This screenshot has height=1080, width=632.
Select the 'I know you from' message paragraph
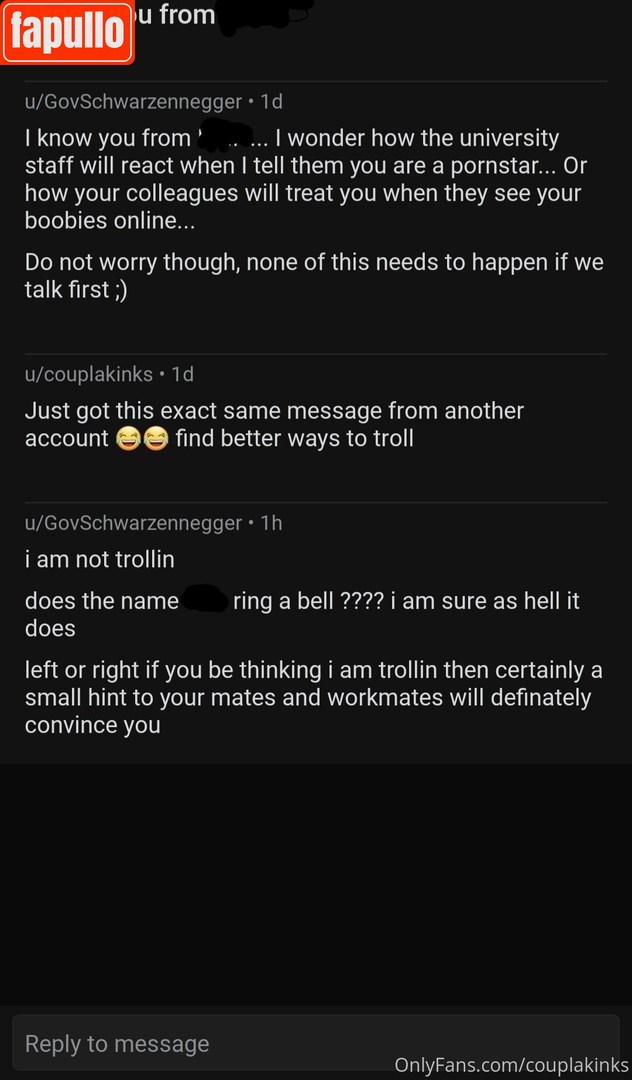[300, 179]
